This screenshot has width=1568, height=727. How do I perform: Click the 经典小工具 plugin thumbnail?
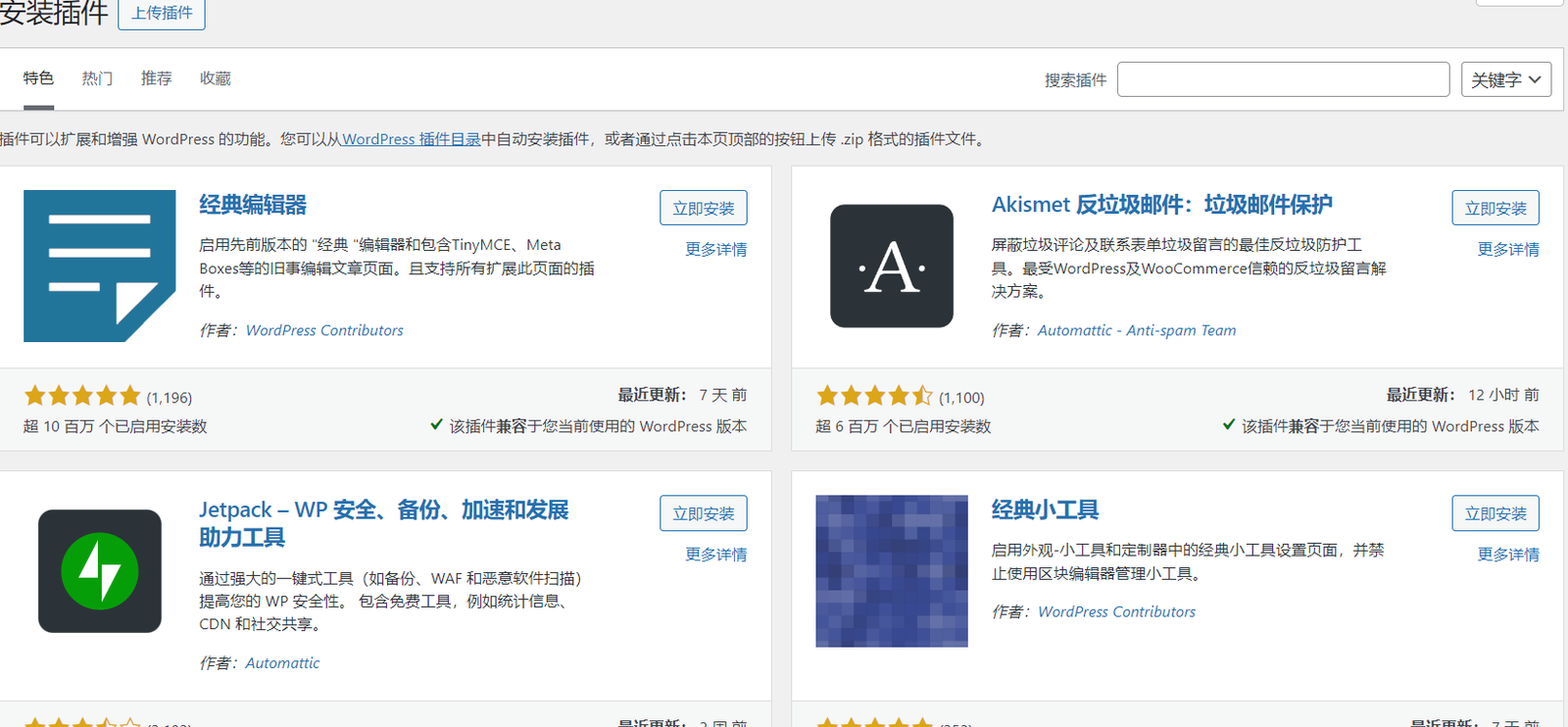coord(892,571)
